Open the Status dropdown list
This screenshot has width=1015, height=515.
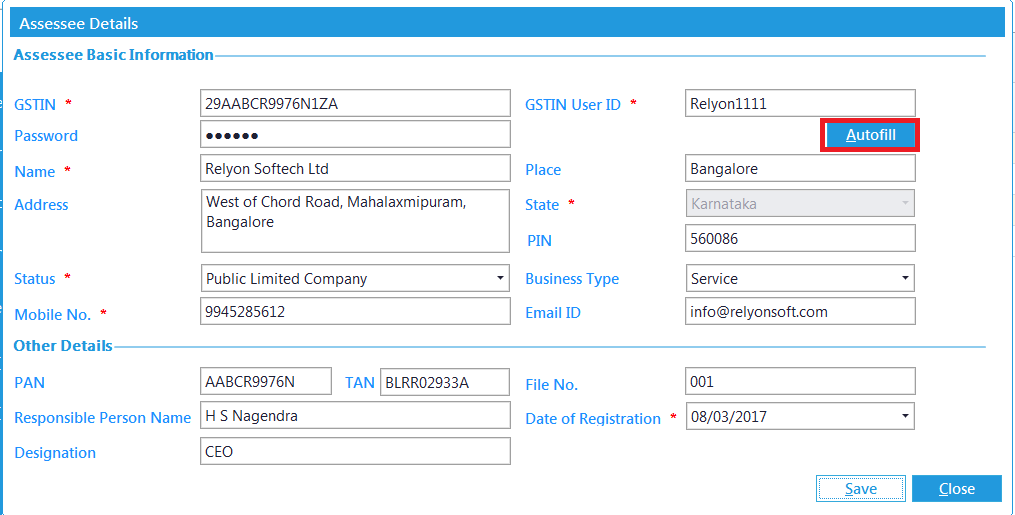500,278
